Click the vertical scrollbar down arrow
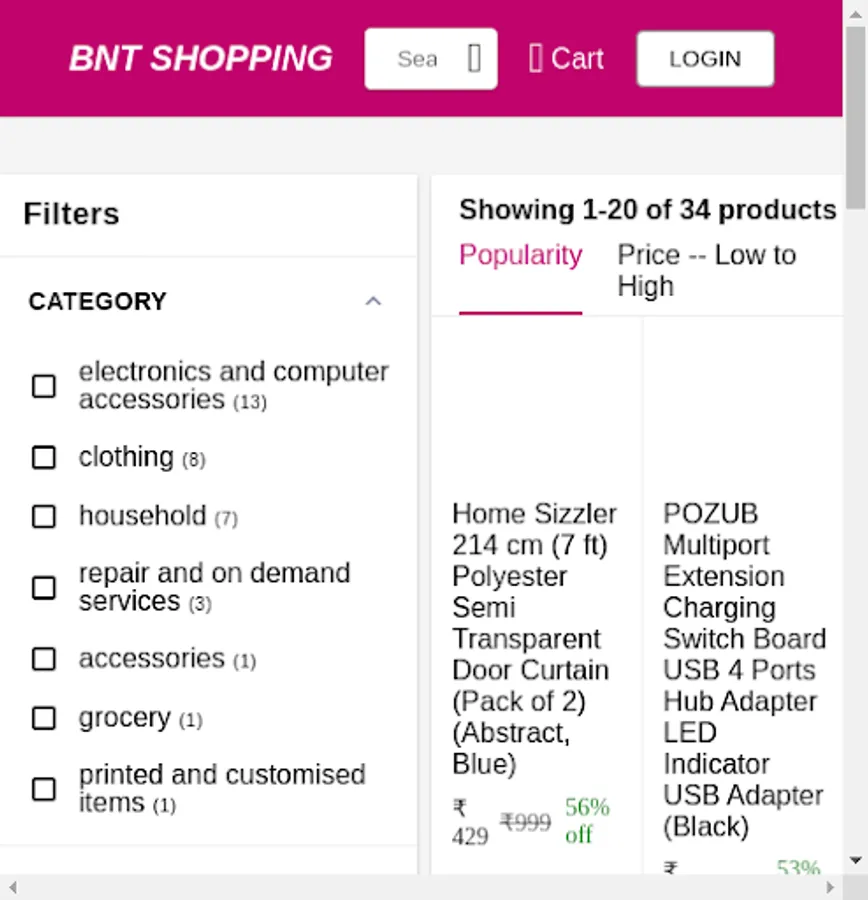Image resolution: width=868 pixels, height=900 pixels. [x=856, y=861]
